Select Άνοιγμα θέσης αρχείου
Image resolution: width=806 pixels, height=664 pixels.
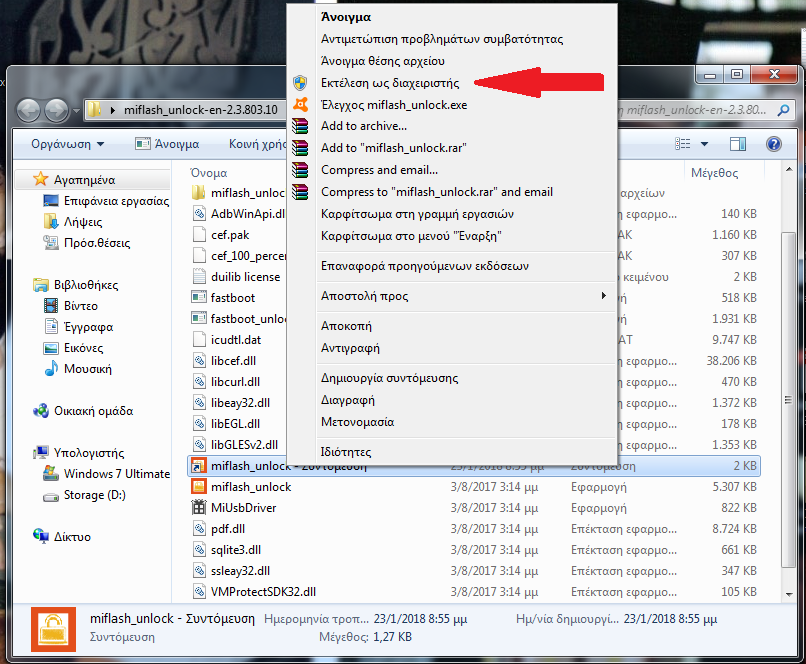383,61
